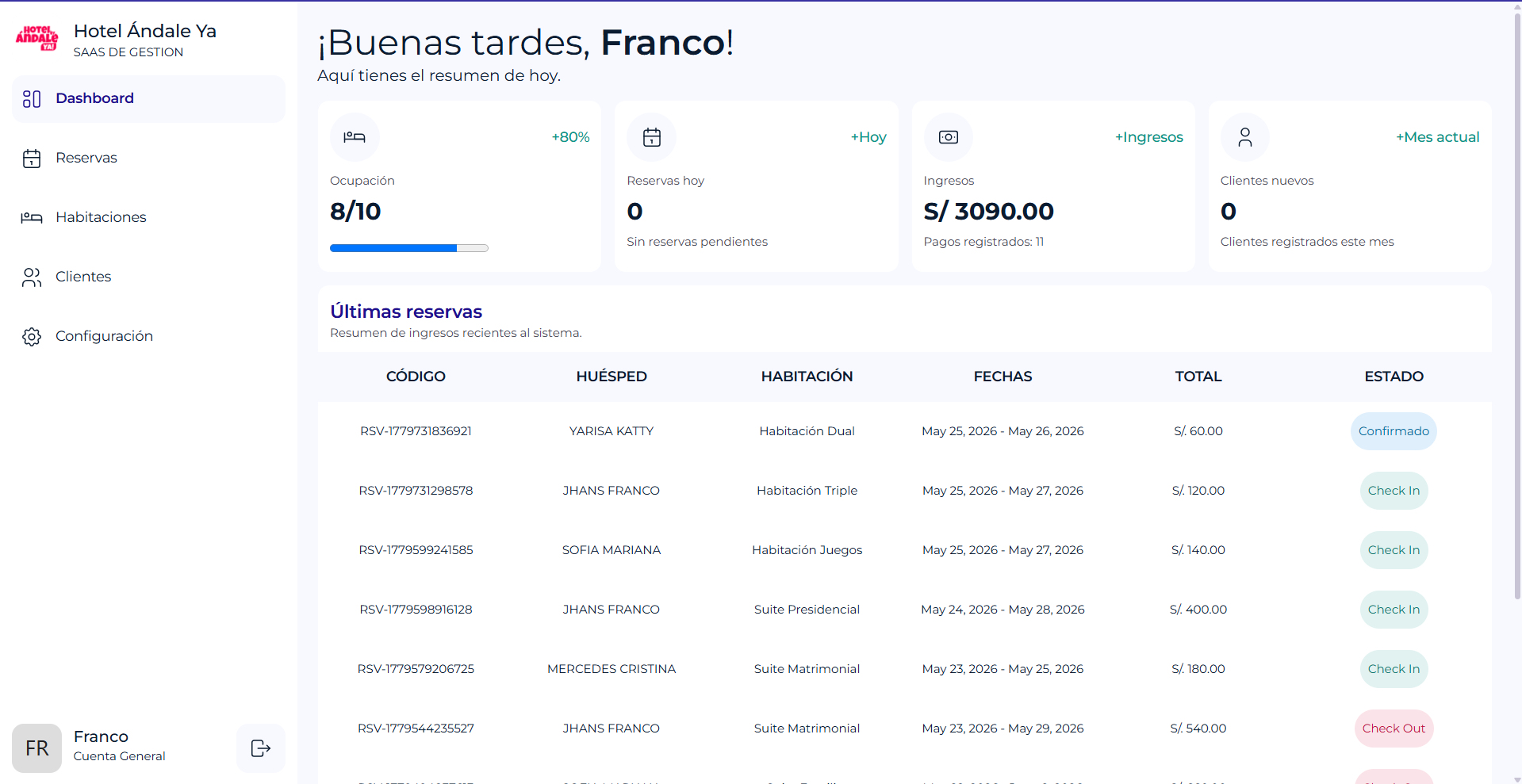Click the Hotel Ándale Ya logo
This screenshot has height=784, width=1522.
tap(37, 37)
